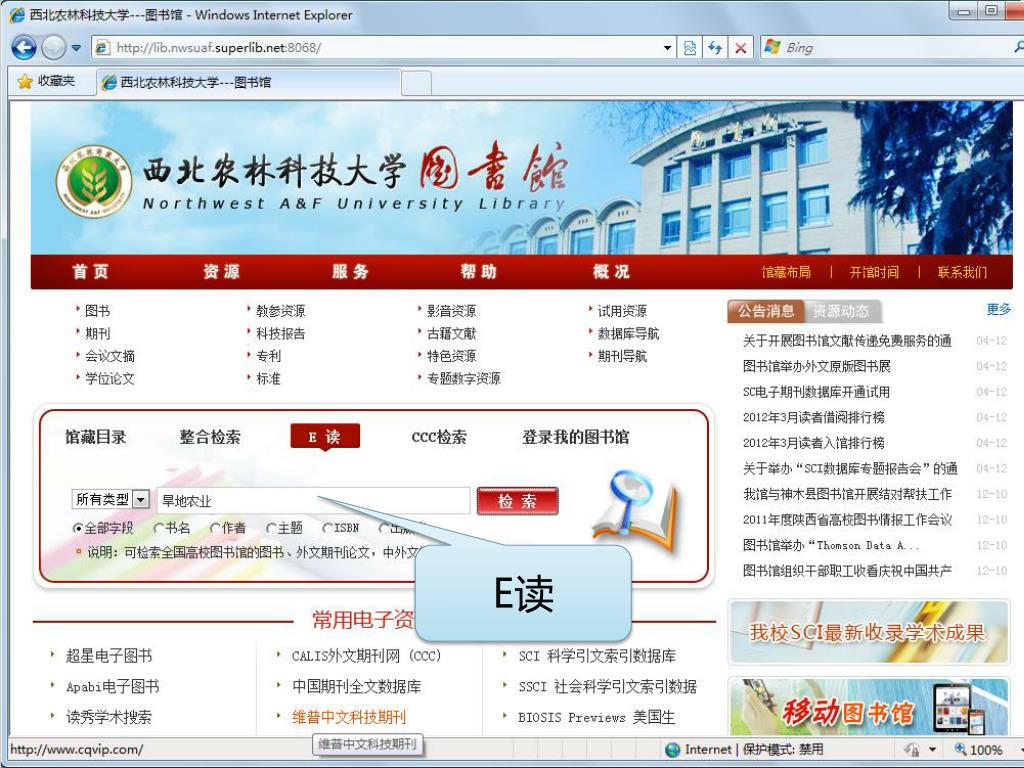This screenshot has height=768, width=1024.
Task: Open the 读秀学术搜索 link
Action: [108, 717]
